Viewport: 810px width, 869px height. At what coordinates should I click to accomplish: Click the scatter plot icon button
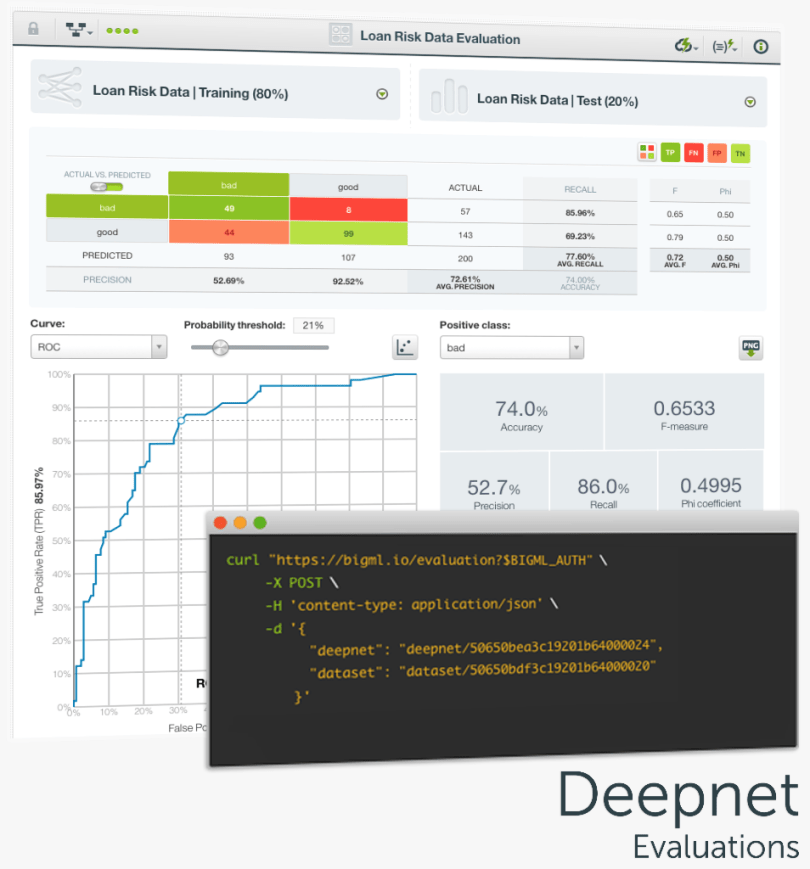point(404,347)
